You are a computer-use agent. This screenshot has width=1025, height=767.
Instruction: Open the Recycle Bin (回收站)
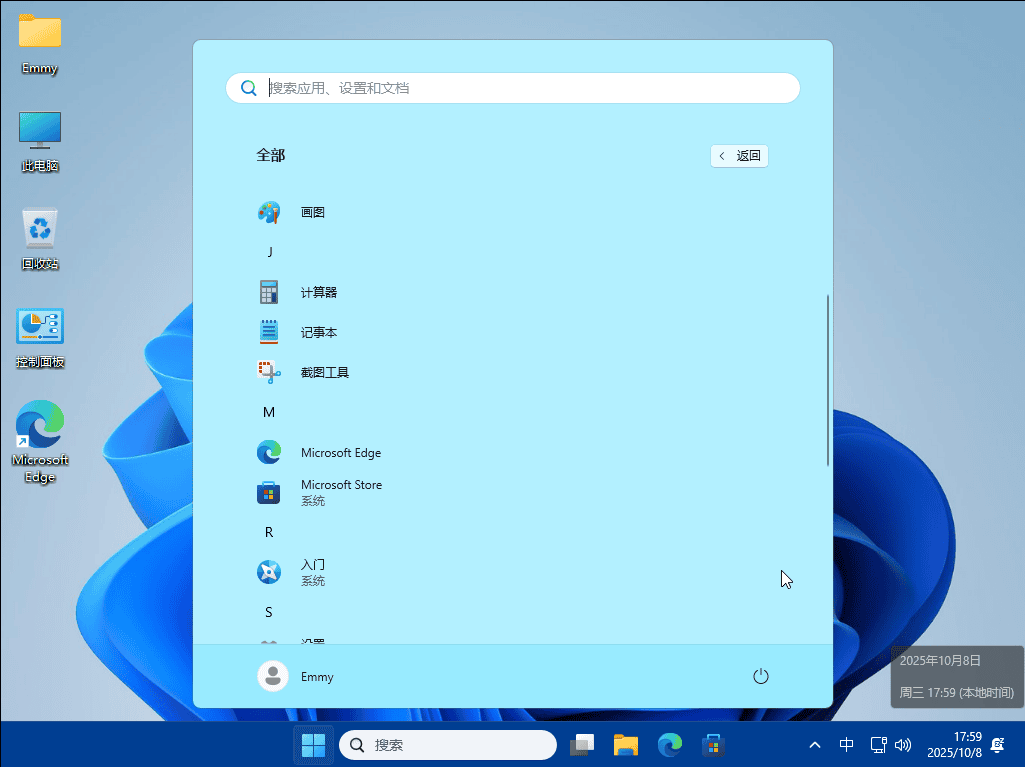(x=40, y=228)
